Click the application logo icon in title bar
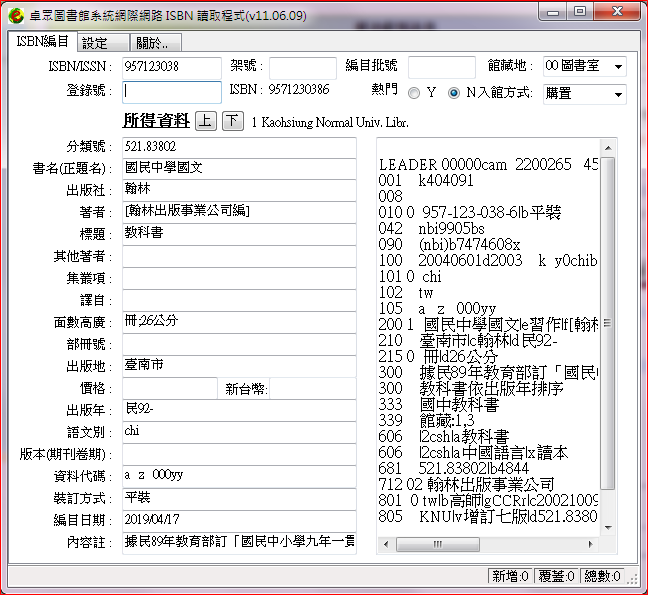 point(16,16)
